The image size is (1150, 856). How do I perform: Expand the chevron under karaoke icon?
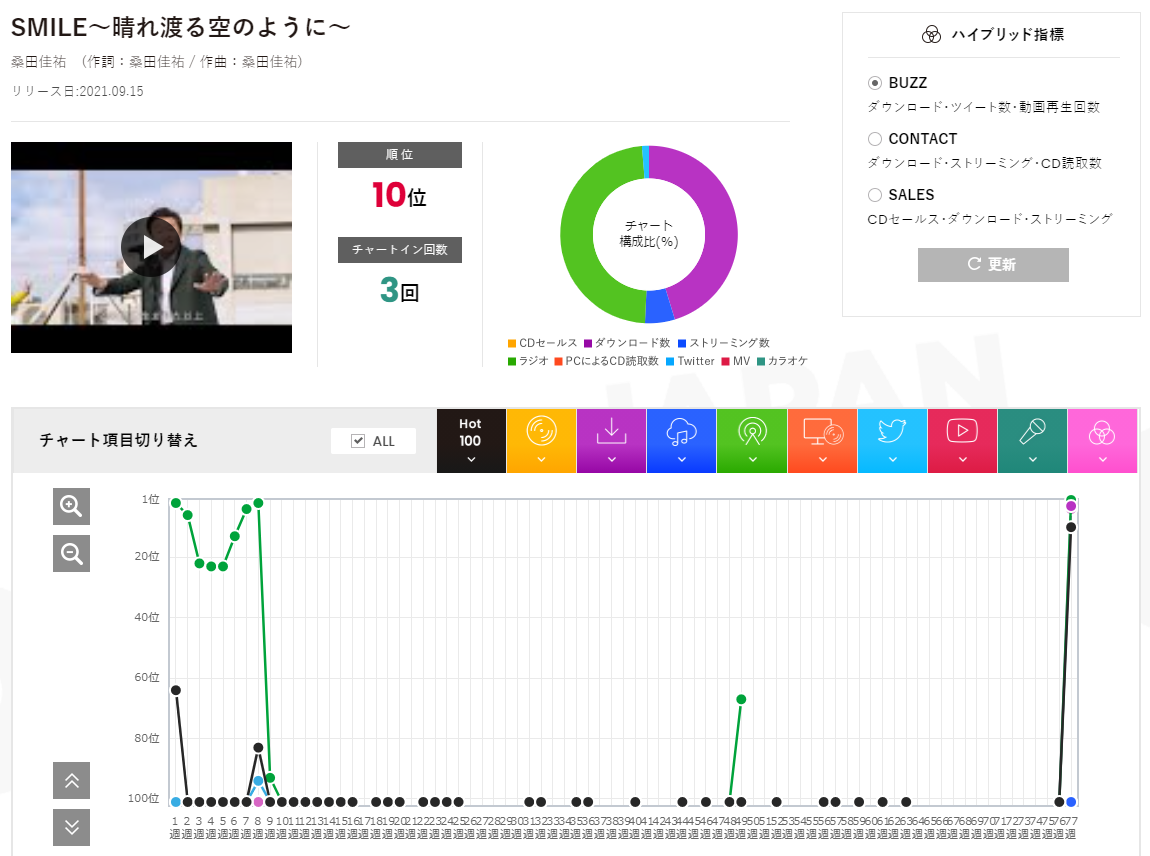[x=1033, y=460]
